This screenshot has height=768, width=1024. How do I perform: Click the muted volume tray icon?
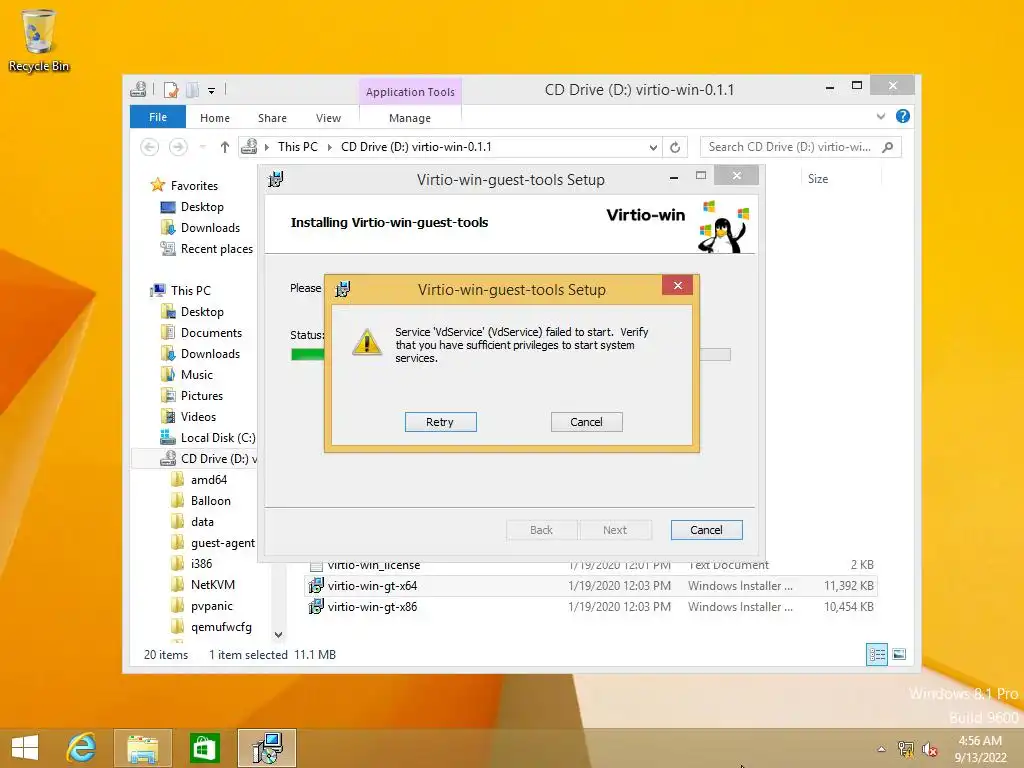(929, 749)
